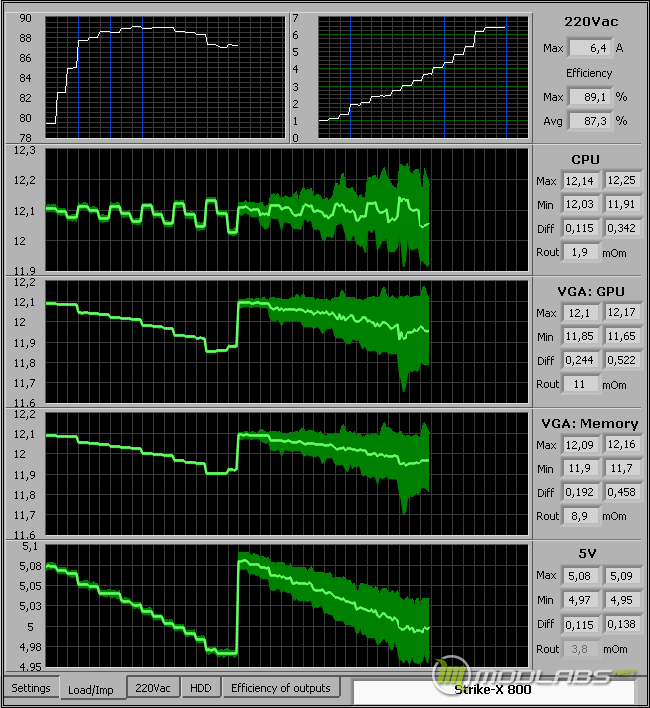
Task: Click the CPU Min value 12,03
Action: click(x=580, y=205)
